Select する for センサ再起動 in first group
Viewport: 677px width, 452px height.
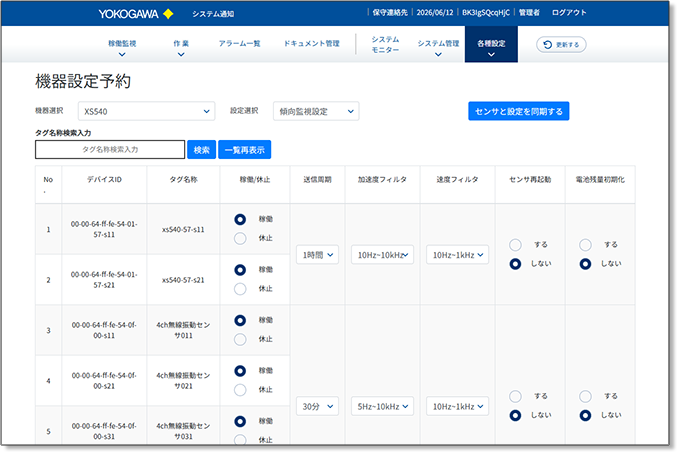(515, 245)
